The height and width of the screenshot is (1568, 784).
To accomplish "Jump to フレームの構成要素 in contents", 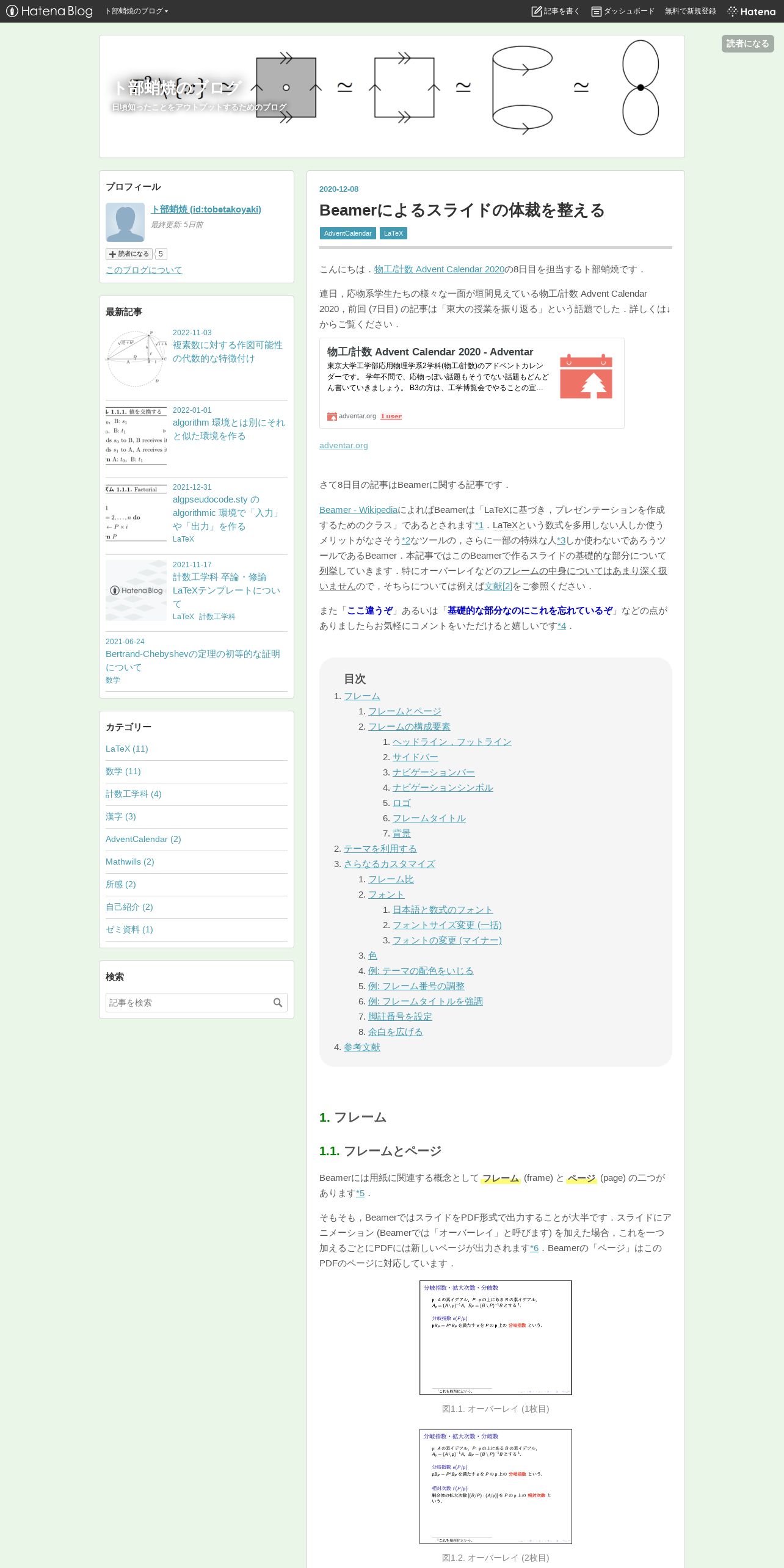I will (x=409, y=727).
